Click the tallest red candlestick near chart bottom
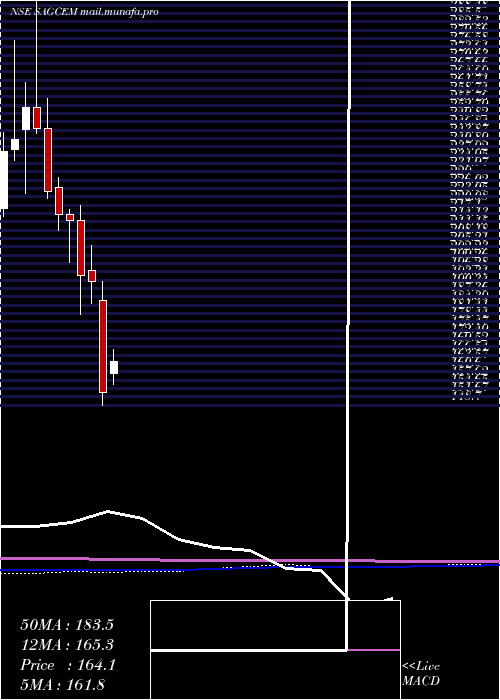Screen dimensions: 500x700 point(103,346)
